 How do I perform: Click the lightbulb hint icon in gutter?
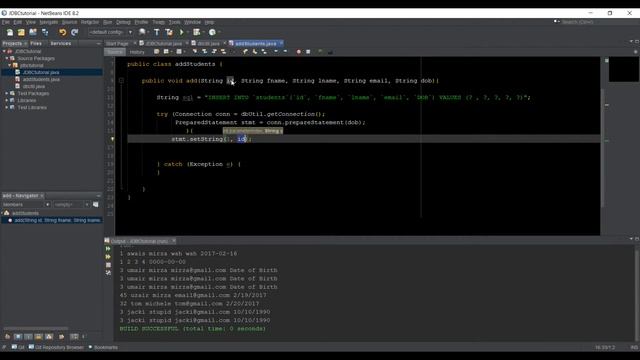click(112, 139)
